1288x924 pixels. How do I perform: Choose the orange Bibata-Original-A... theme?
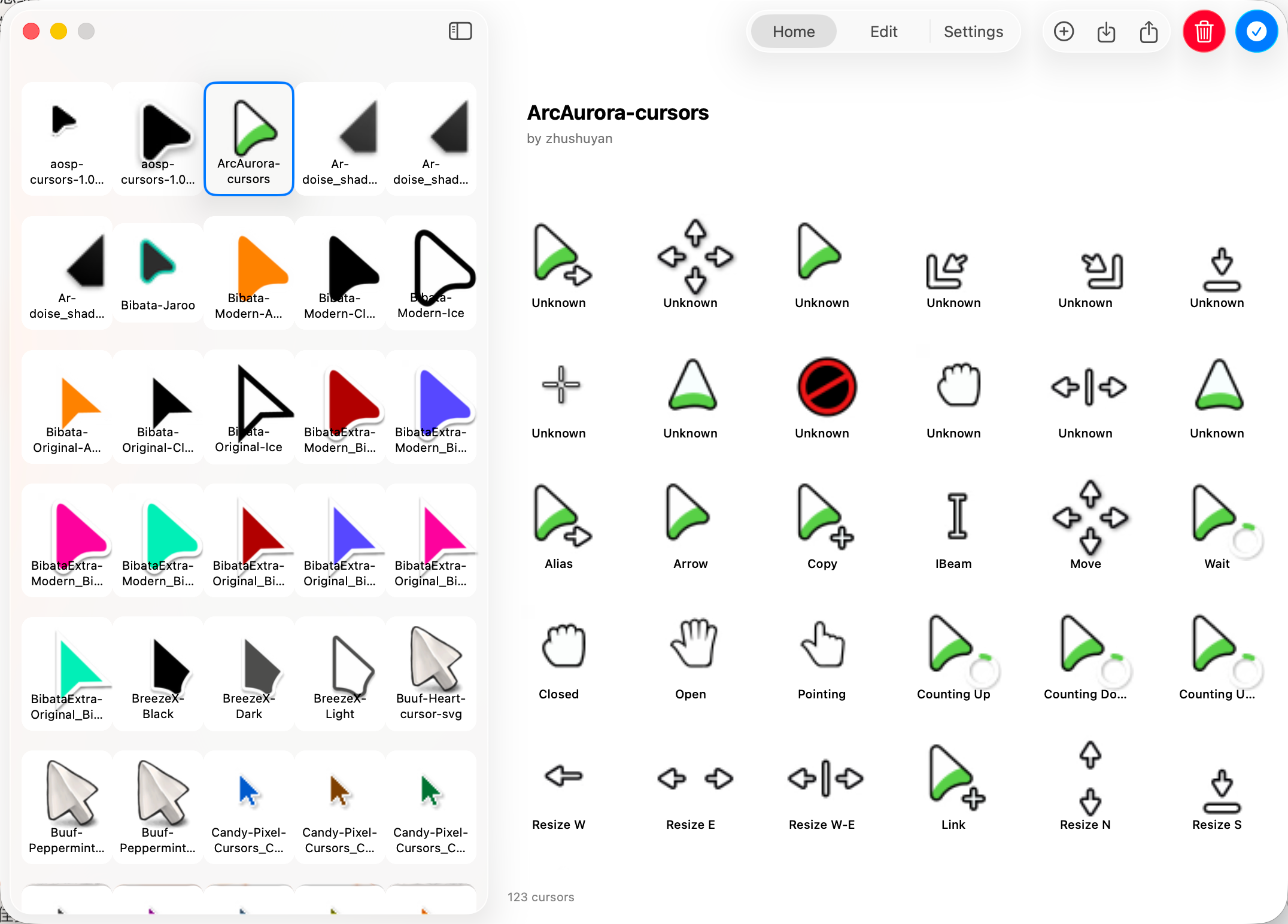click(x=66, y=407)
